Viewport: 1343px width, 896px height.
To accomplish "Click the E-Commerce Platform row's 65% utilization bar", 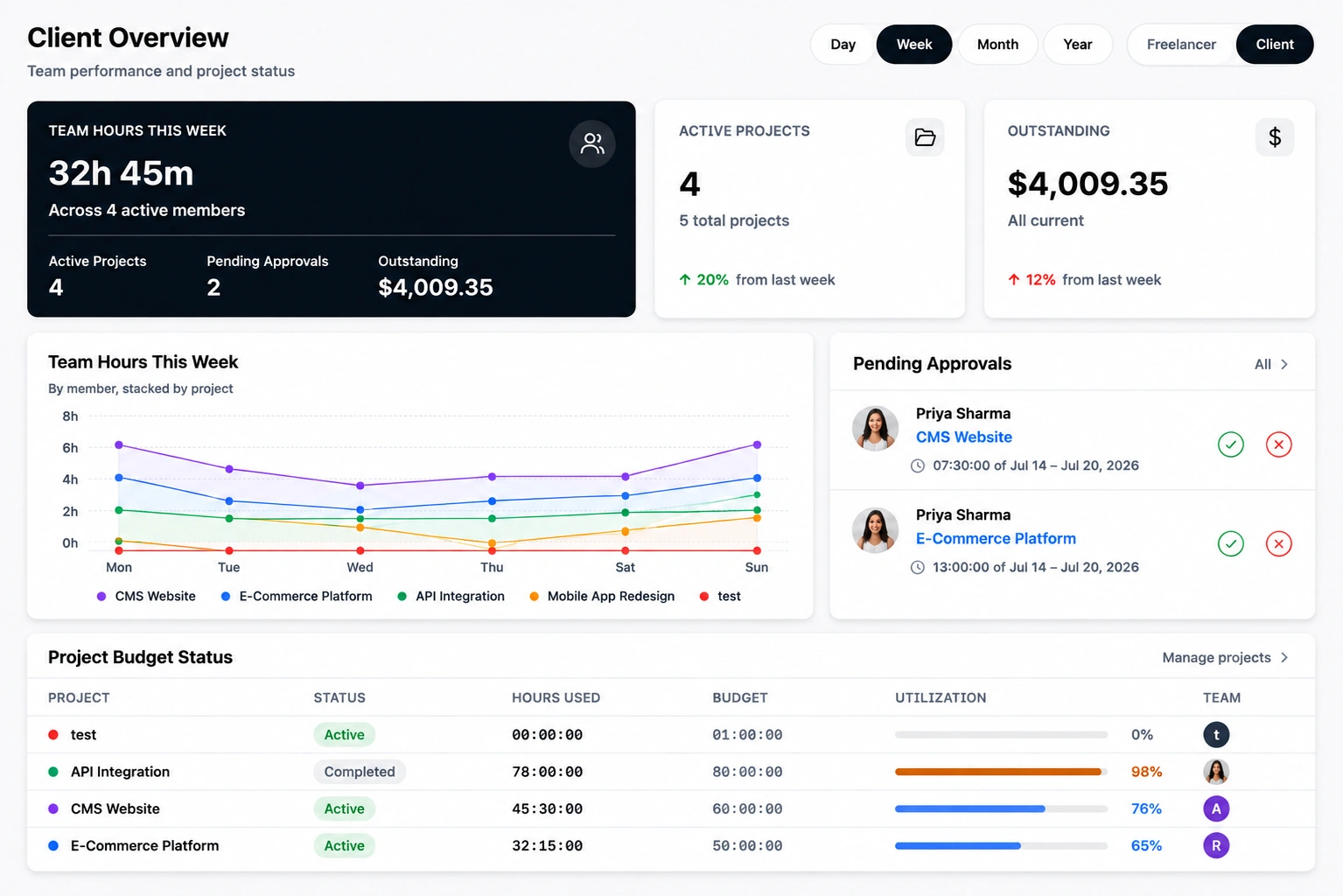I will (x=1001, y=846).
